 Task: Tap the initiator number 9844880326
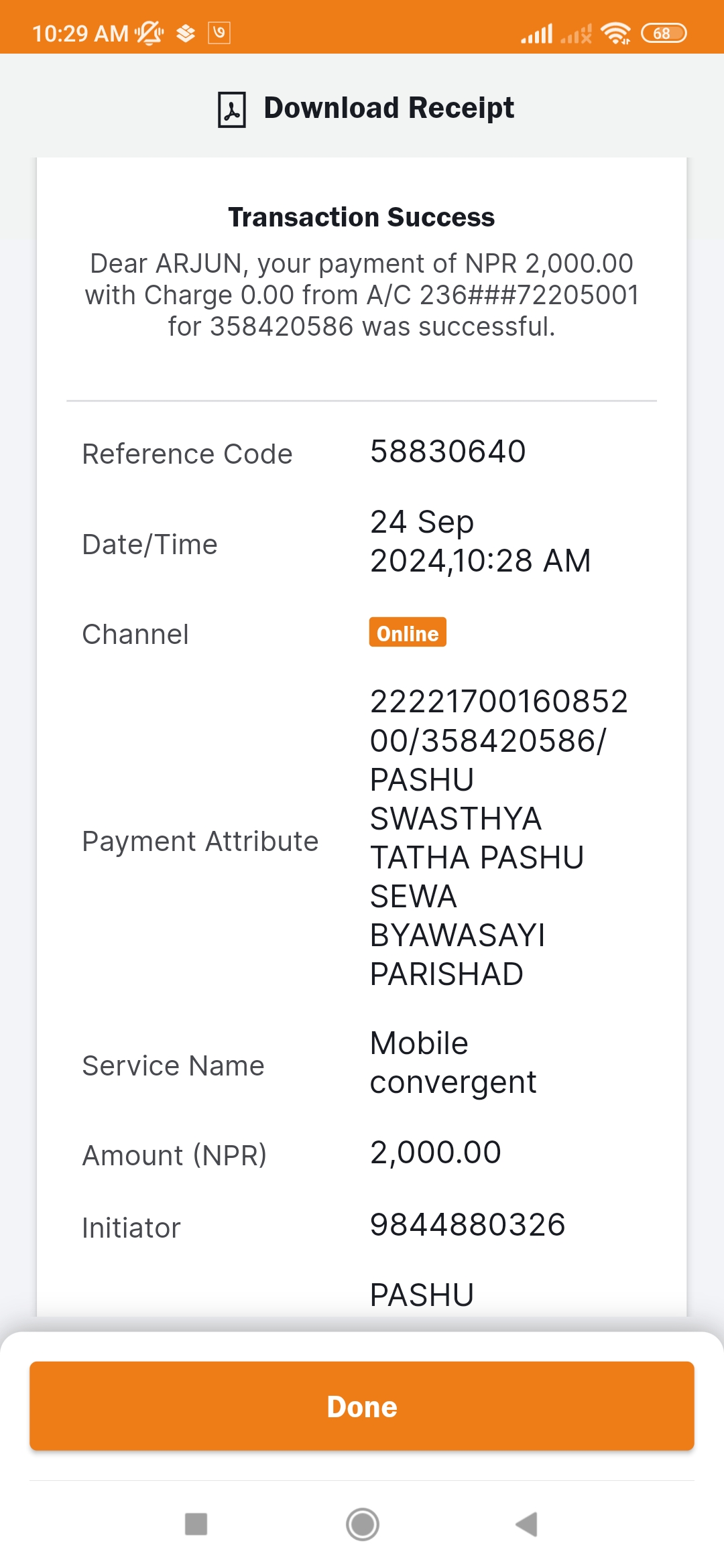(x=468, y=1225)
